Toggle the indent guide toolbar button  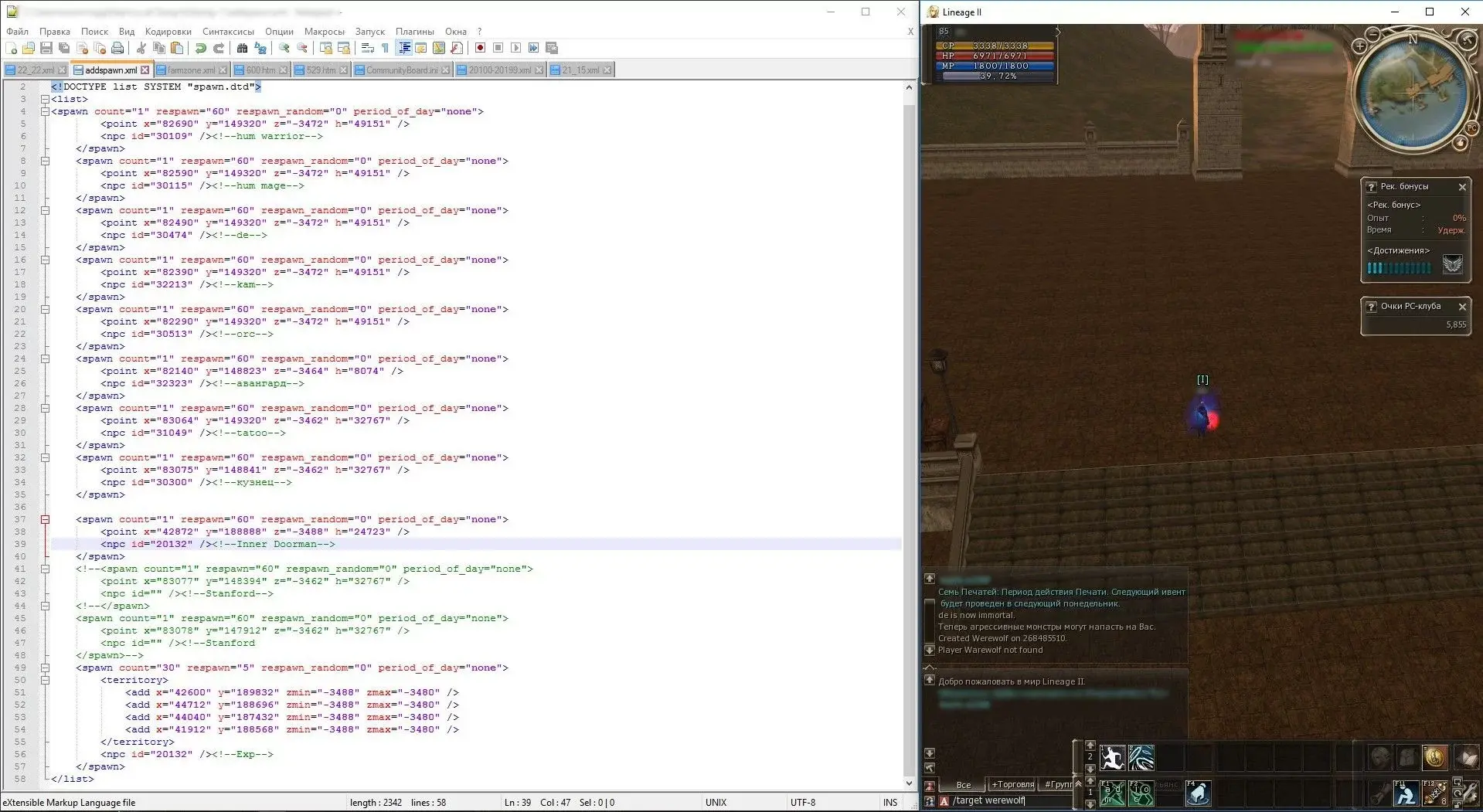point(403,48)
